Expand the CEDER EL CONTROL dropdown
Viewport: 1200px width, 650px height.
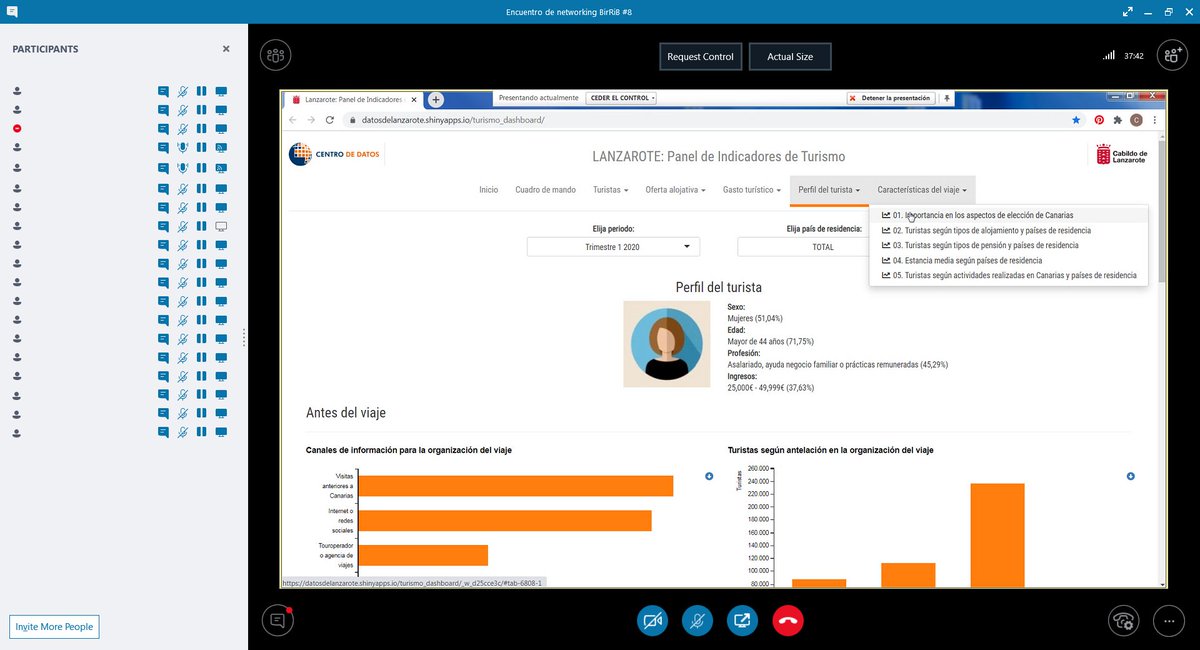[x=622, y=98]
